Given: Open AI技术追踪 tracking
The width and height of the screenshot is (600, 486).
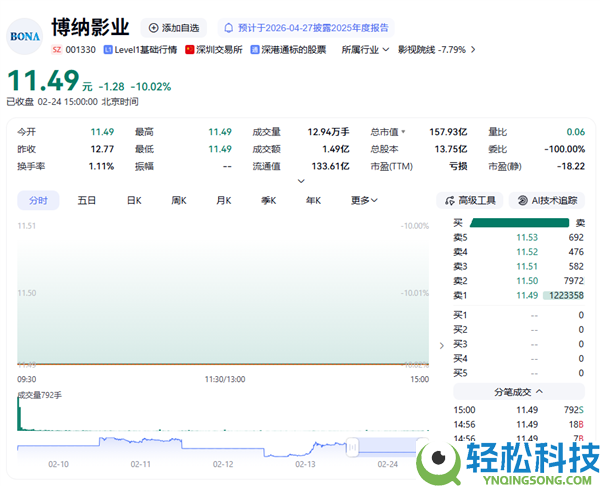Looking at the screenshot, I should point(547,200).
